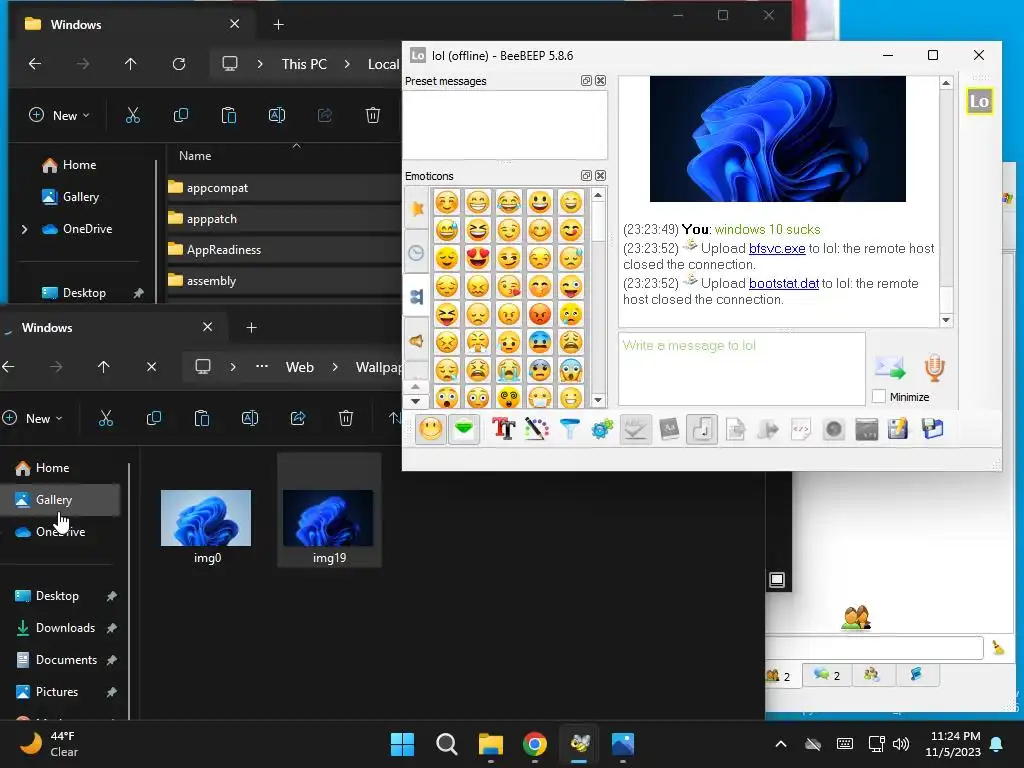Click the Rename icon in lower Explorer toolbar
1024x768 pixels.
(x=250, y=419)
